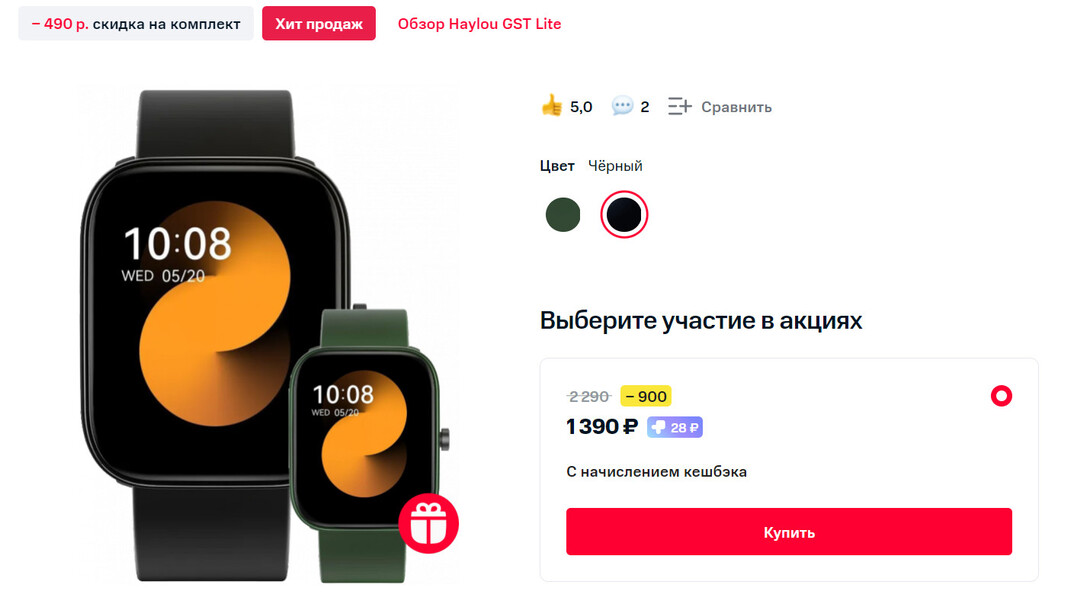The width and height of the screenshot is (1090, 601).
Task: Click the compare list icon
Action: [679, 106]
